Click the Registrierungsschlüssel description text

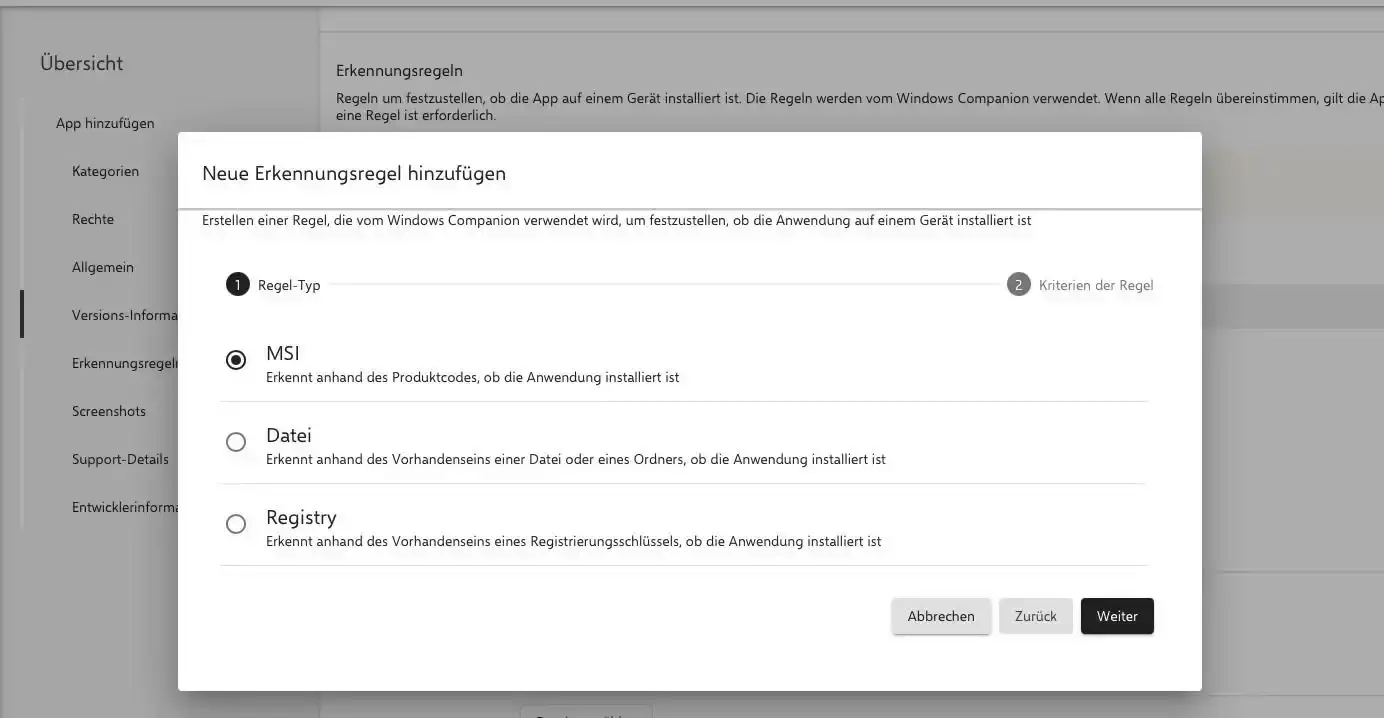573,542
